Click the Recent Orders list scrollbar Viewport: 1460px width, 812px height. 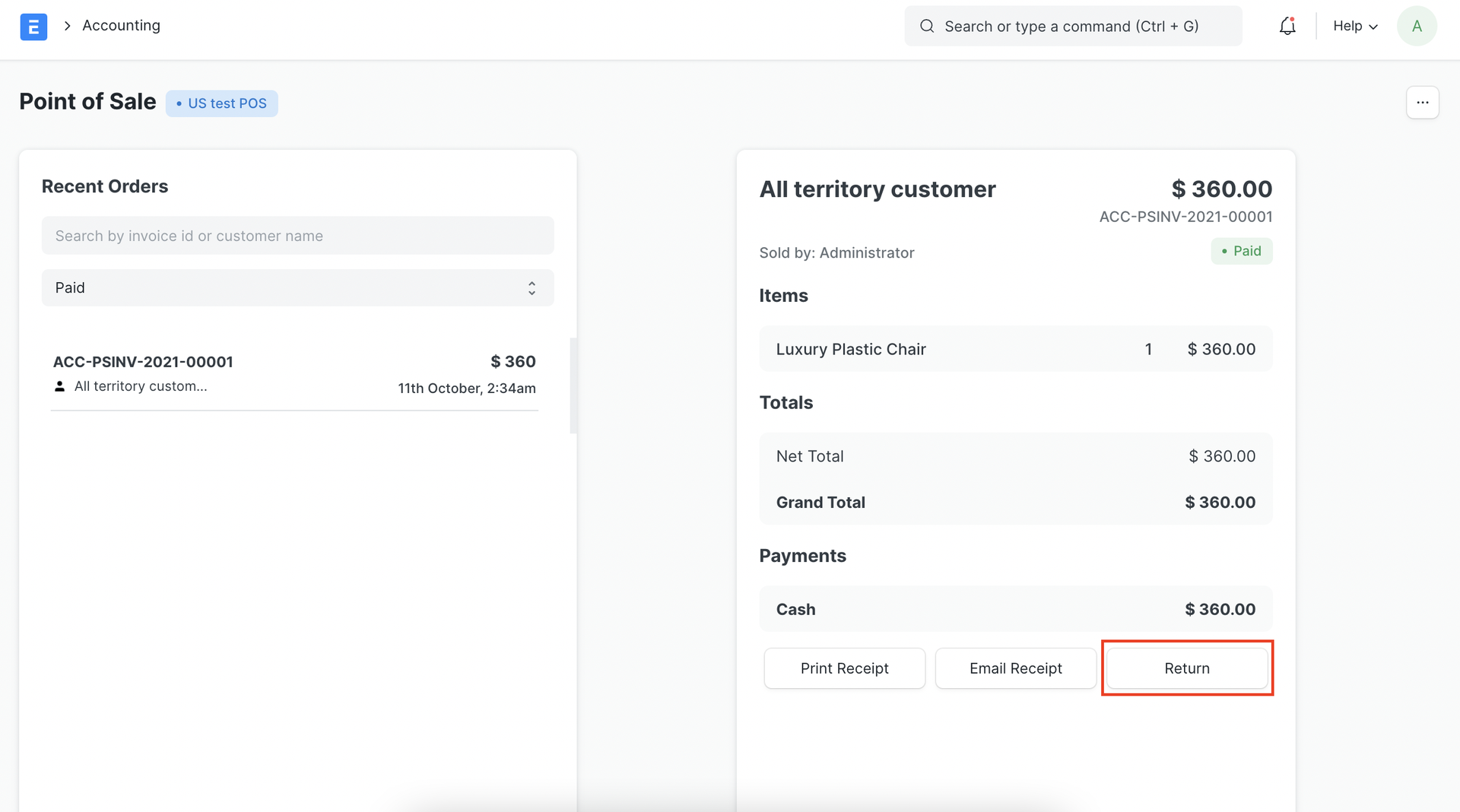click(x=573, y=385)
